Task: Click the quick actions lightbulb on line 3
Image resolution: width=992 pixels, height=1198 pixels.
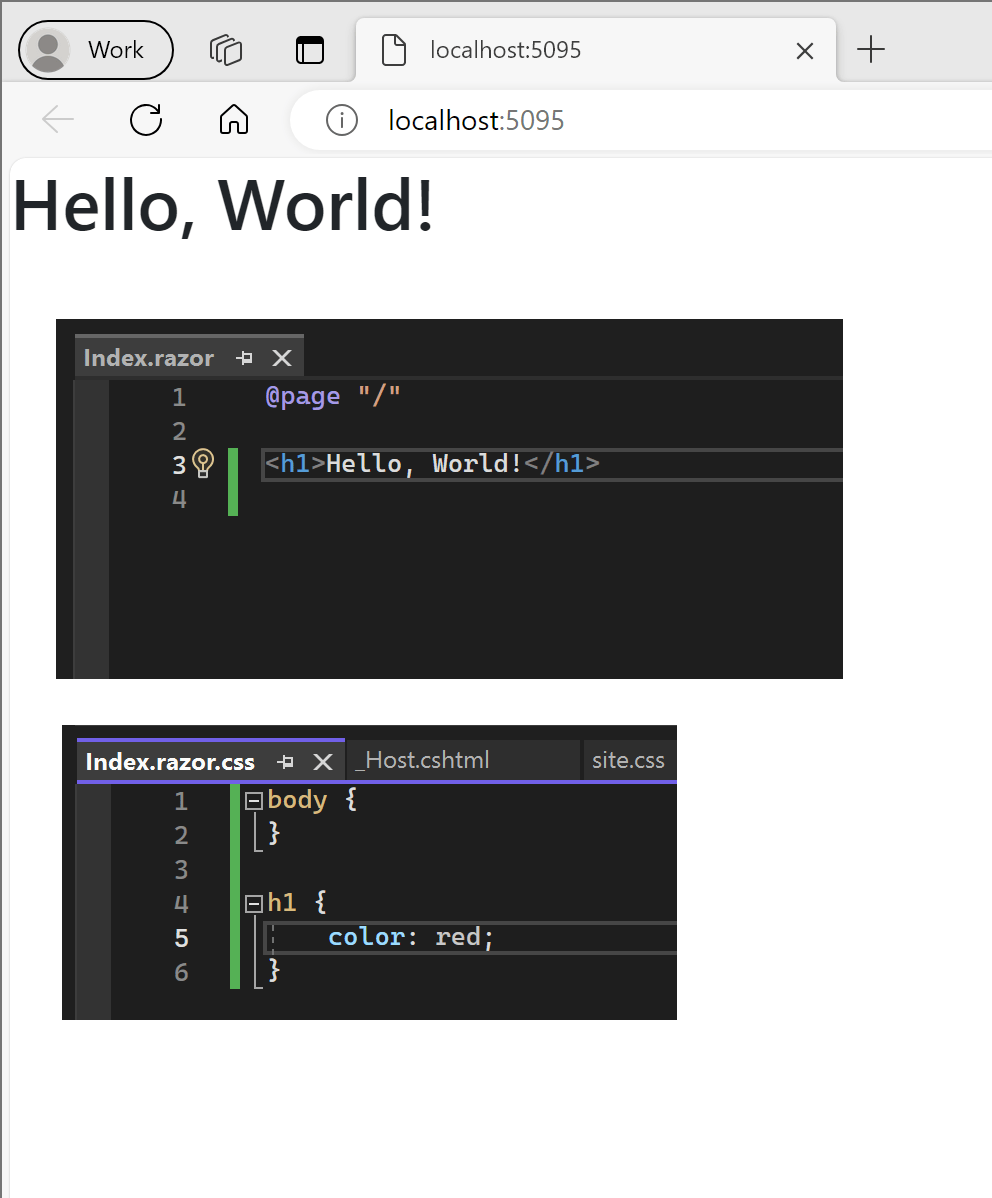Action: click(205, 463)
